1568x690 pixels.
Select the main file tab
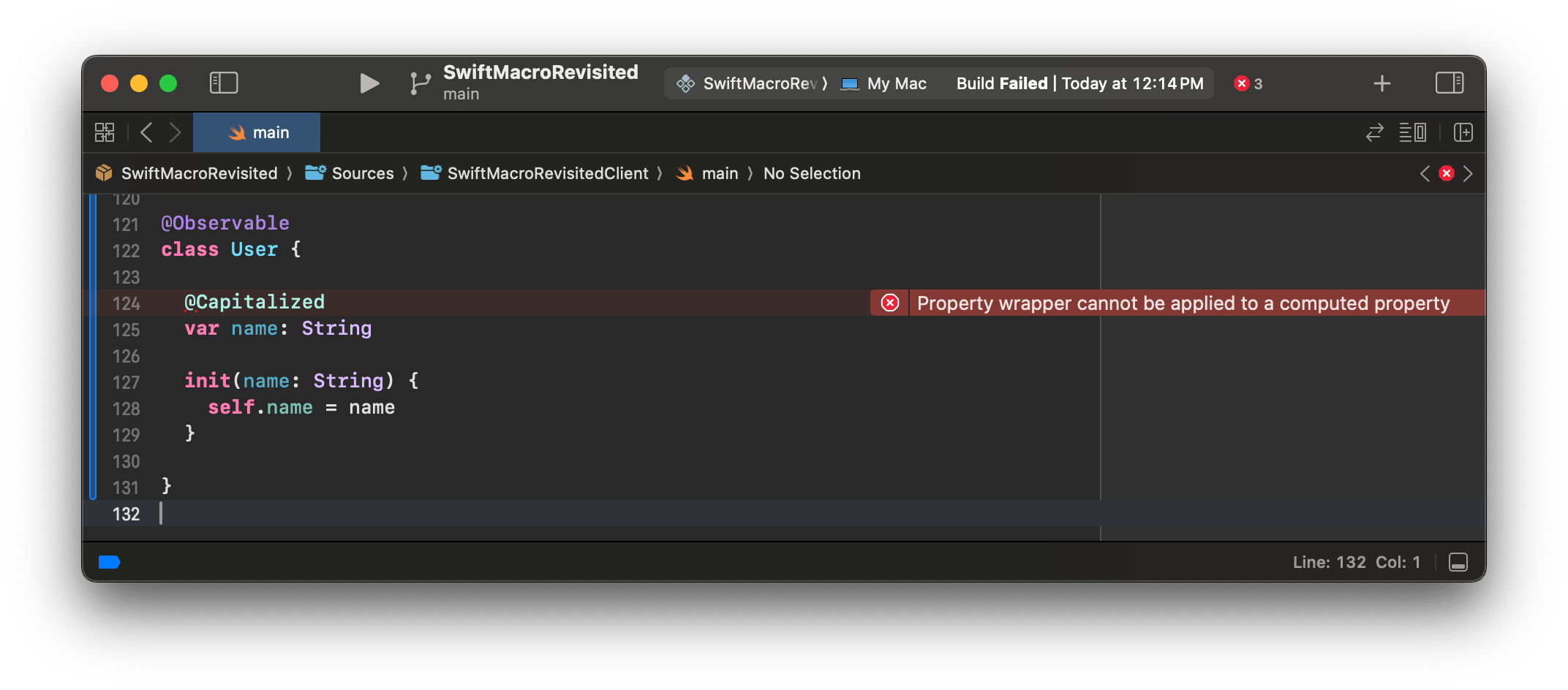[x=257, y=132]
